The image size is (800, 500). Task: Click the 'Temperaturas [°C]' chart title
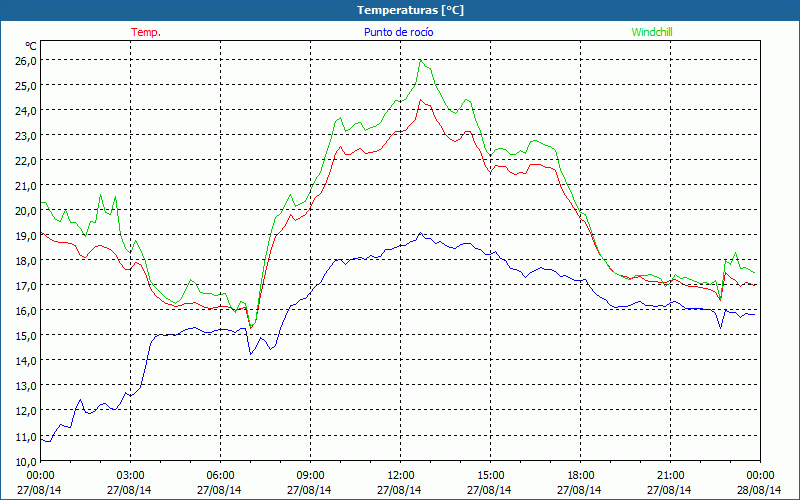tap(410, 10)
